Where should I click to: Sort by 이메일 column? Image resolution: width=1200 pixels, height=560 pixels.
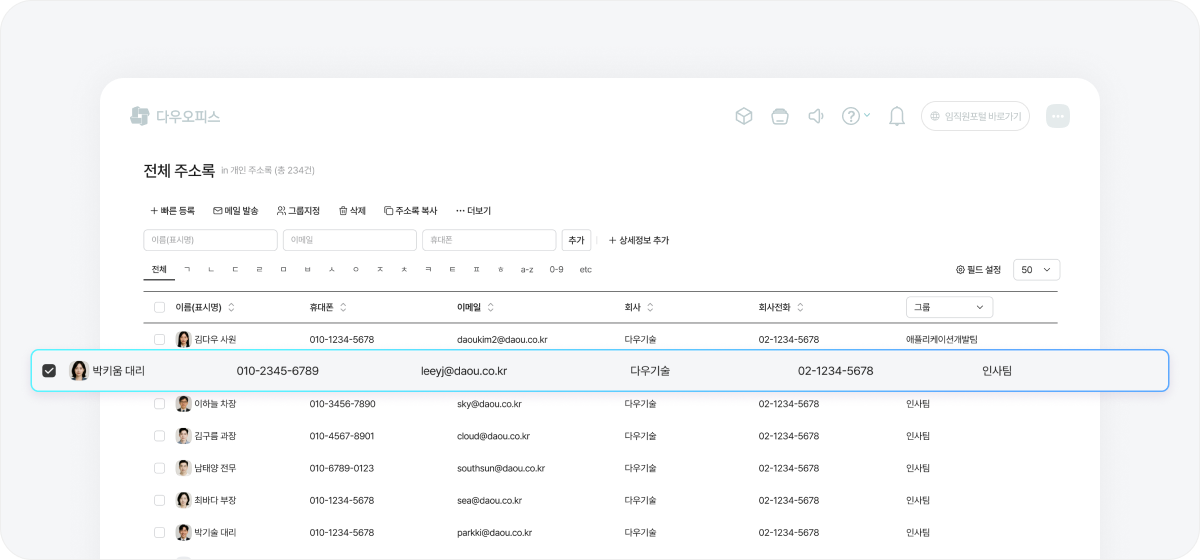pos(476,307)
